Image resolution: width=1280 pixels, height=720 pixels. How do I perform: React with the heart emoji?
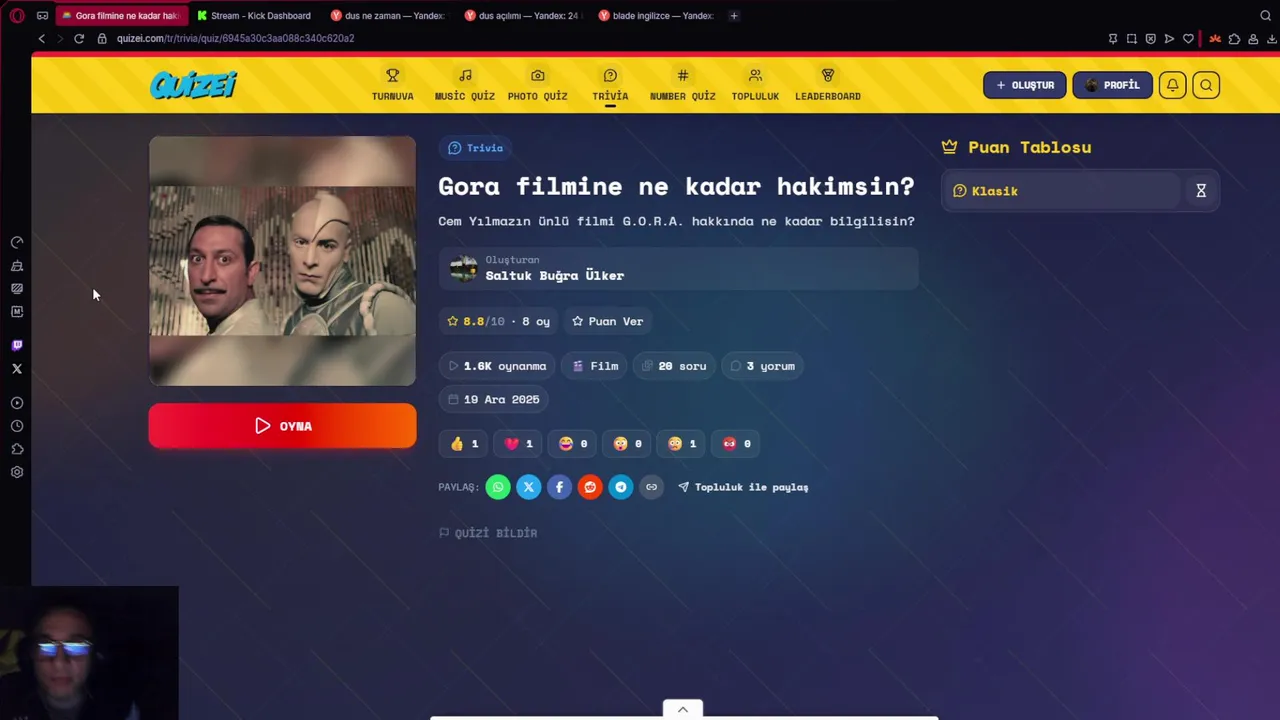pyautogui.click(x=518, y=443)
